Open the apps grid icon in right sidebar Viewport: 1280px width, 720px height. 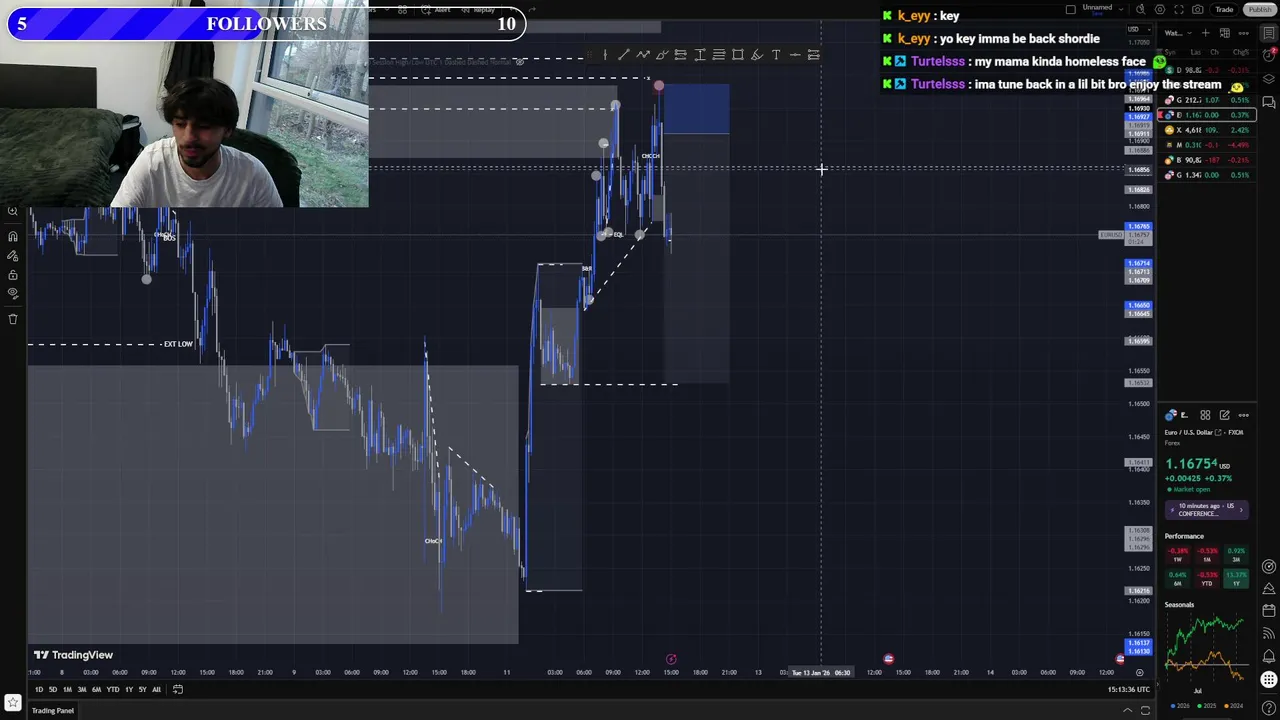click(1268, 680)
